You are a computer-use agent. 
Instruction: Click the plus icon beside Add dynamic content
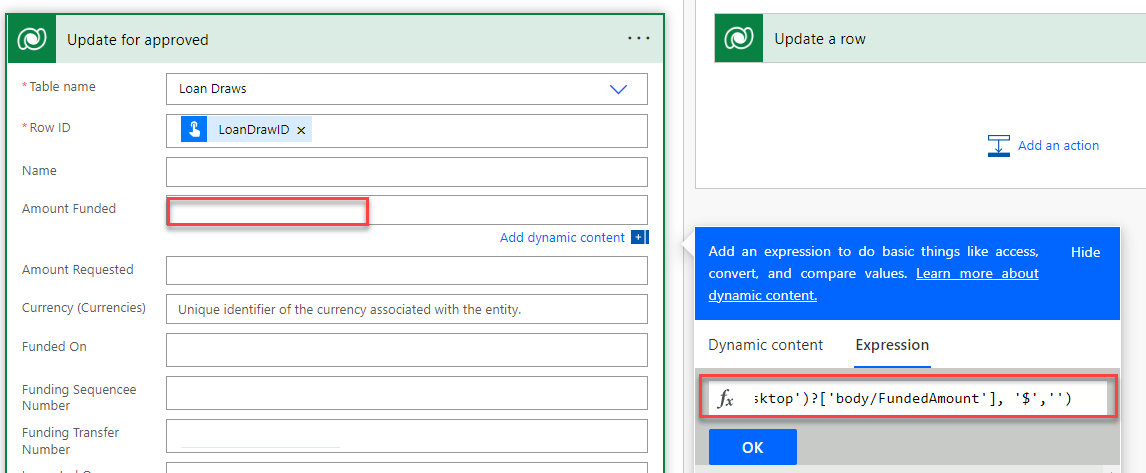click(640, 238)
